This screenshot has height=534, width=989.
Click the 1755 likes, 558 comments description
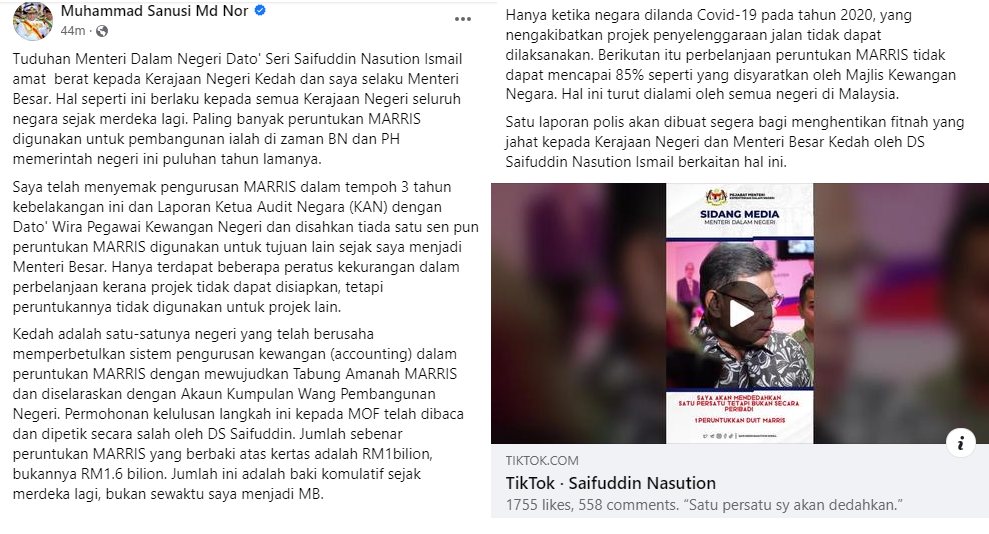coord(704,505)
